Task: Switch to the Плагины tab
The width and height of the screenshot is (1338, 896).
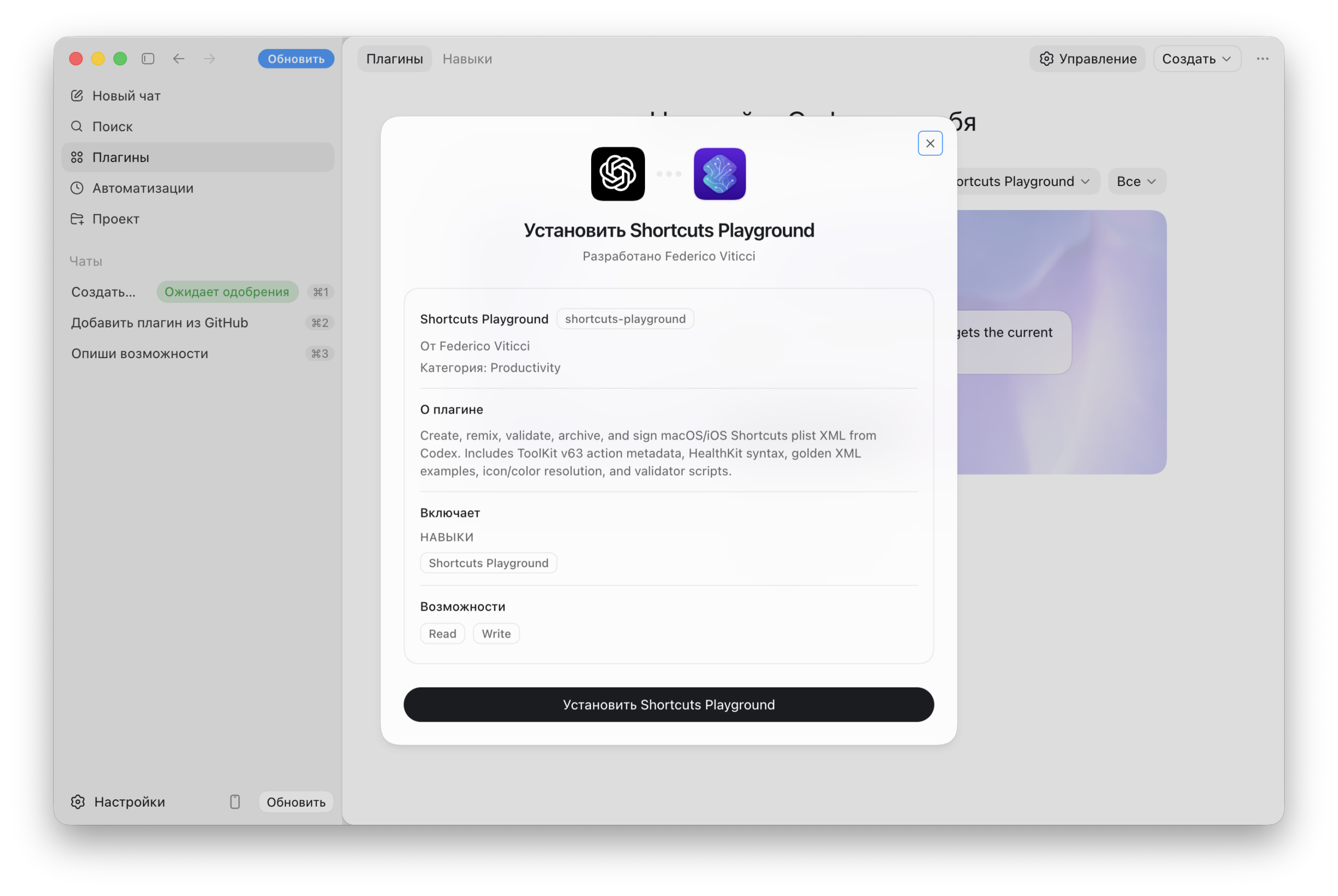Action: click(x=394, y=58)
